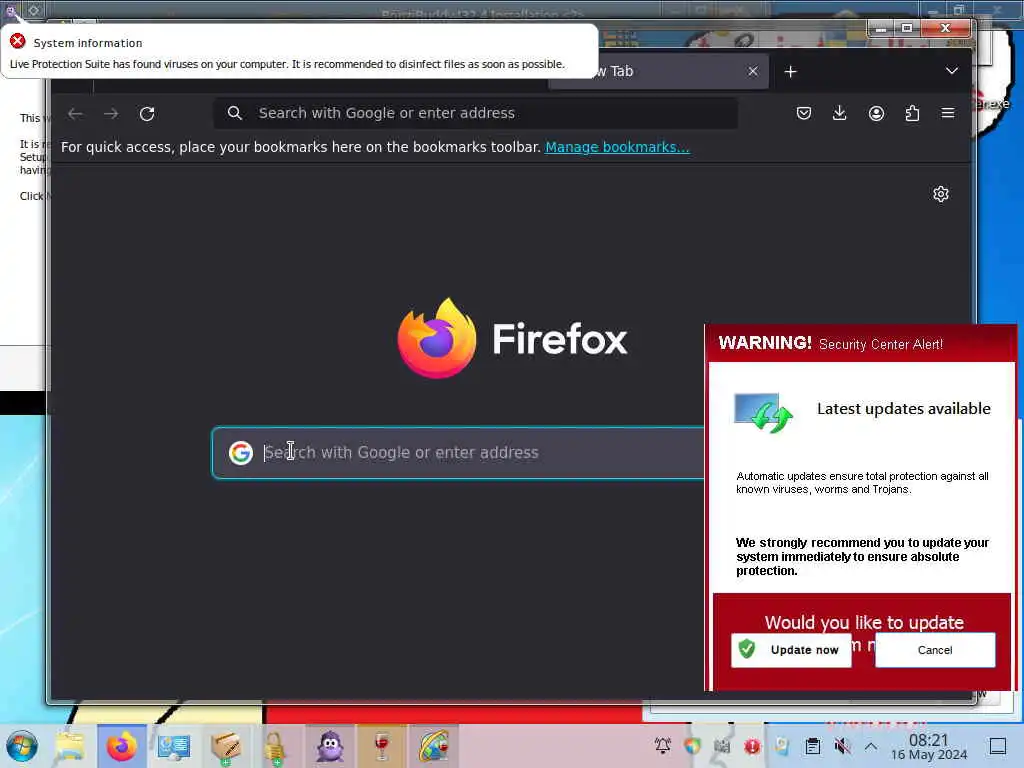Click show desktop button in taskbar

[997, 746]
